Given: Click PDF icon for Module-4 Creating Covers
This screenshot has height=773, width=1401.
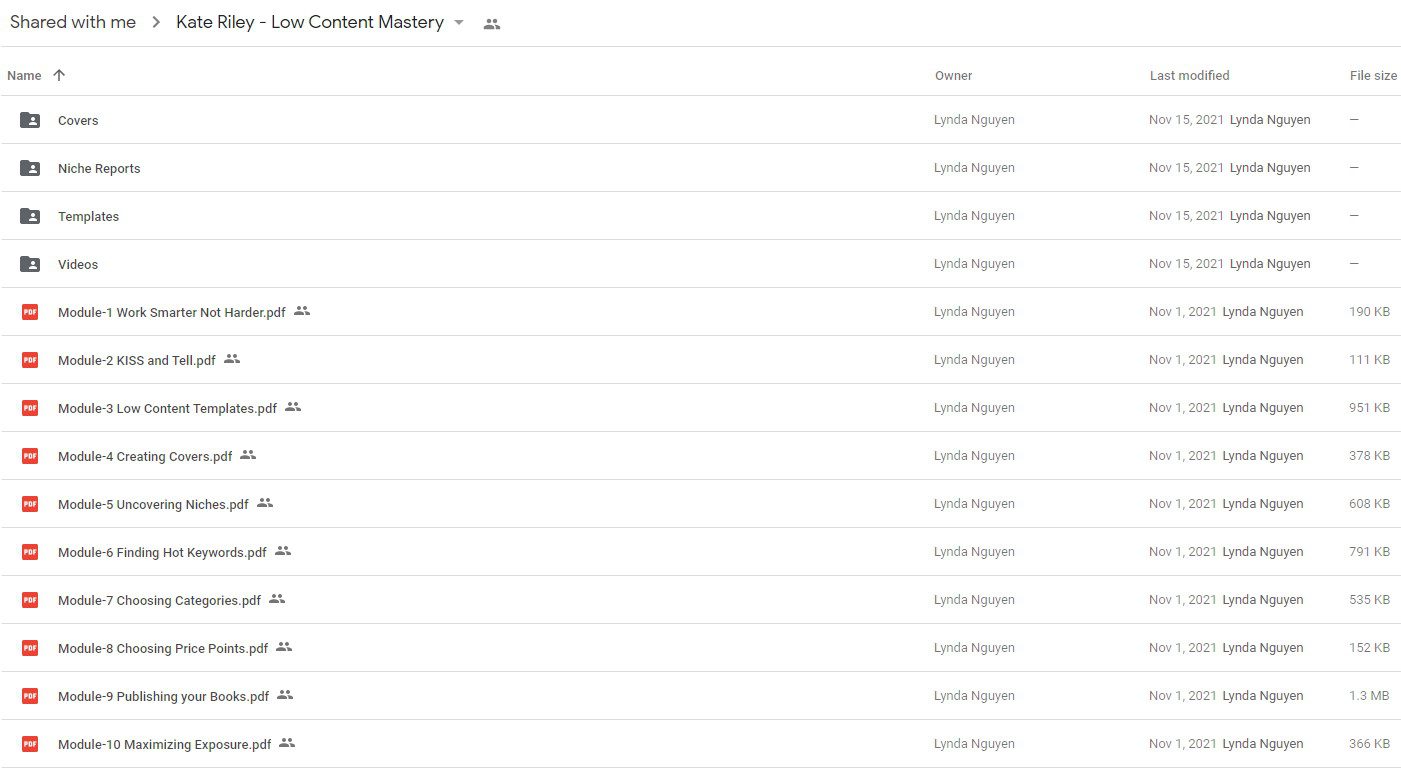Looking at the screenshot, I should (x=30, y=456).
